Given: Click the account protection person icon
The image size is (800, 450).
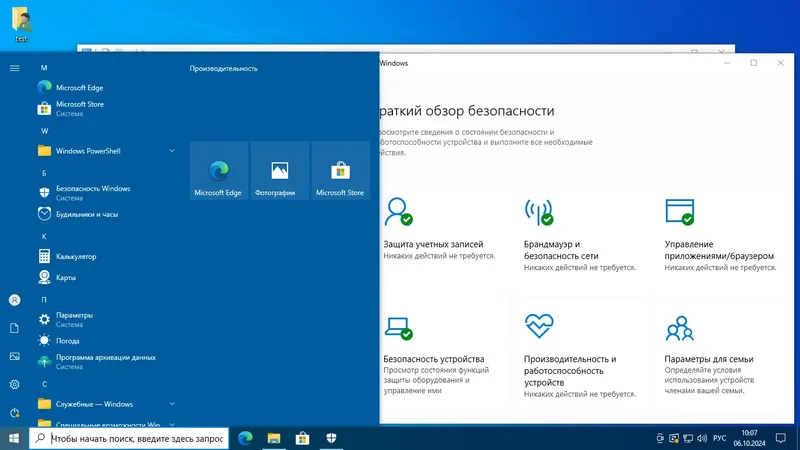Looking at the screenshot, I should pos(398,212).
